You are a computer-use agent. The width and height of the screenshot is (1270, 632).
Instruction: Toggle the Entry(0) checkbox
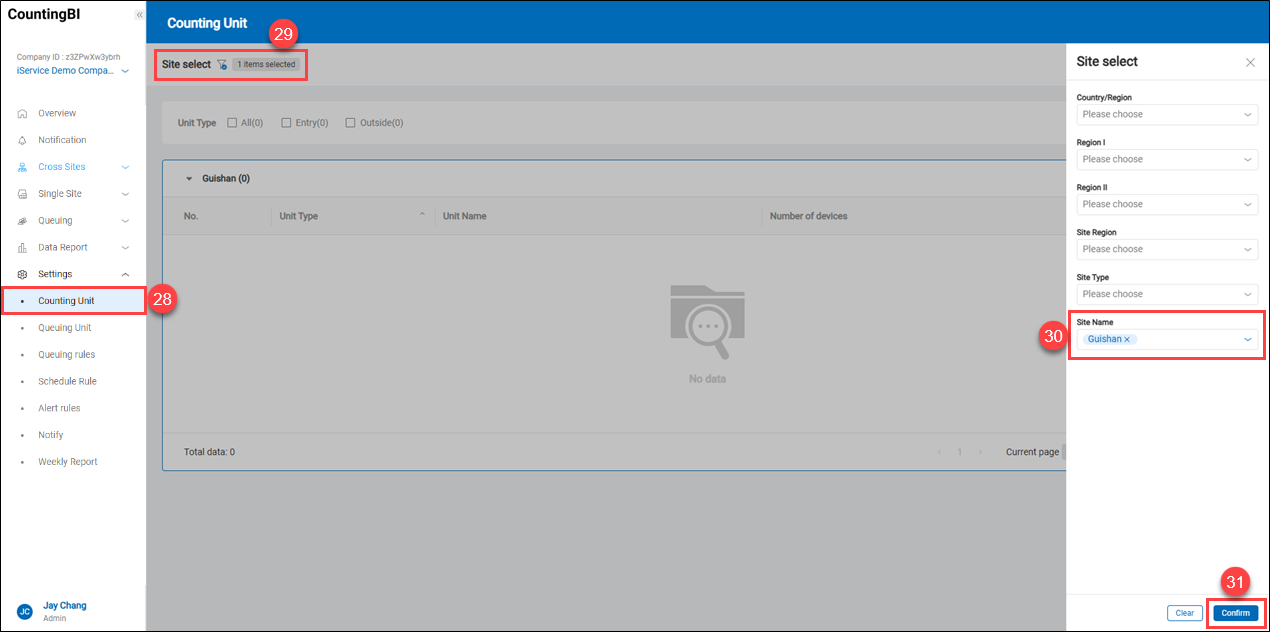286,123
